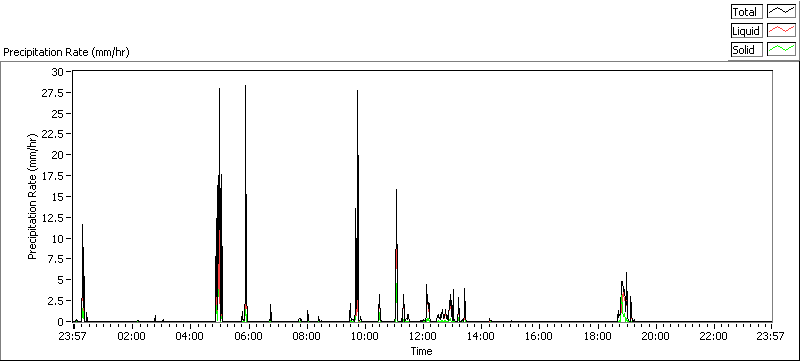
Task: Click the 28 mm/hr spike near 05:00
Action: coord(219,204)
